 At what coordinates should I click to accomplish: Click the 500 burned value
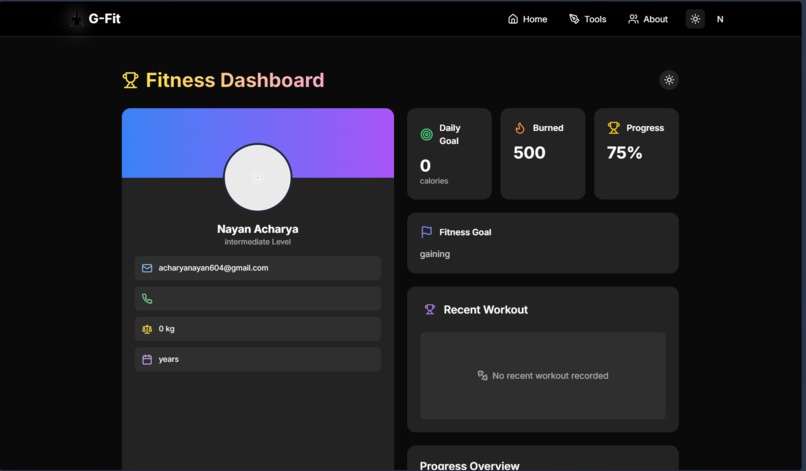coord(529,153)
